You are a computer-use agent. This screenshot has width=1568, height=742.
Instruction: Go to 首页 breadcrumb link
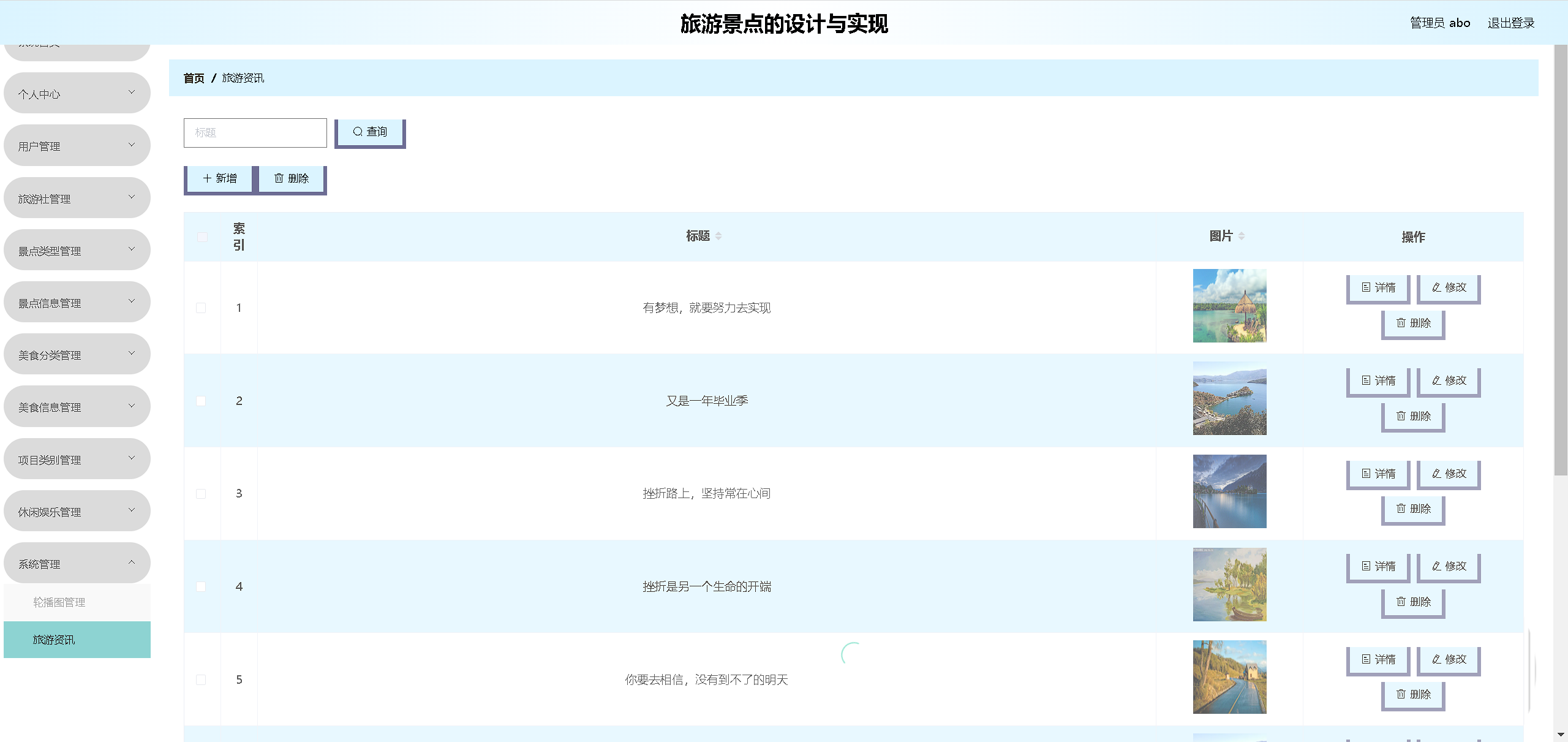click(194, 78)
